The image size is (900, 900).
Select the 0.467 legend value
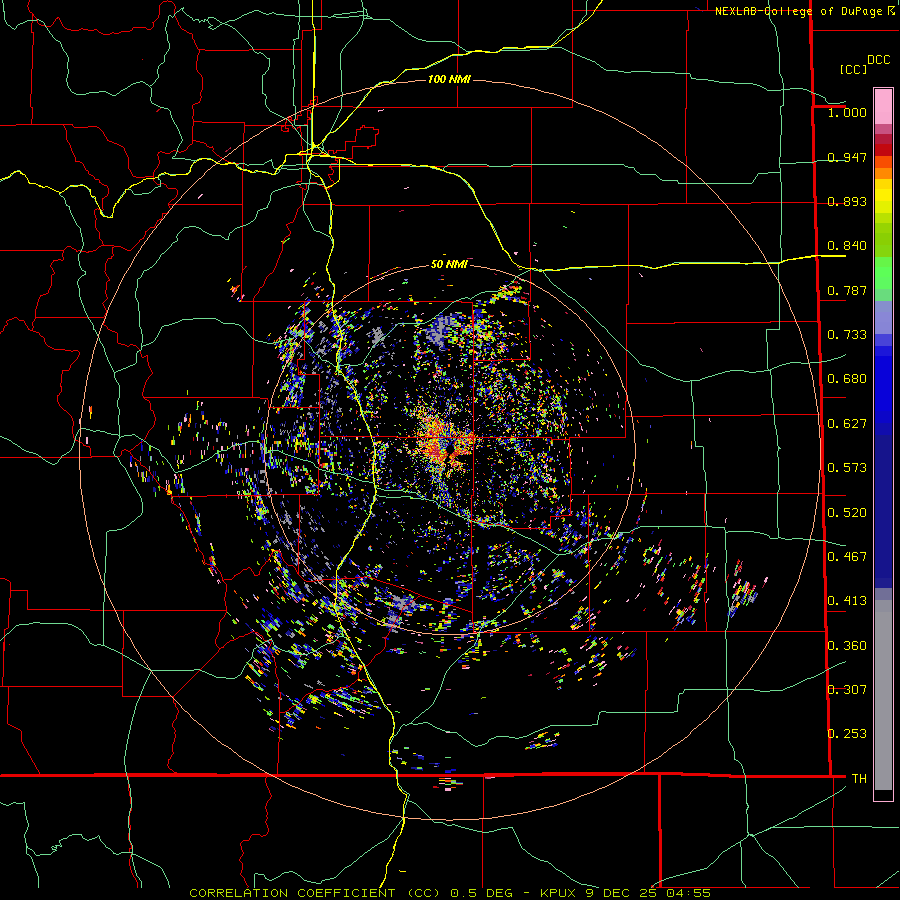point(847,557)
